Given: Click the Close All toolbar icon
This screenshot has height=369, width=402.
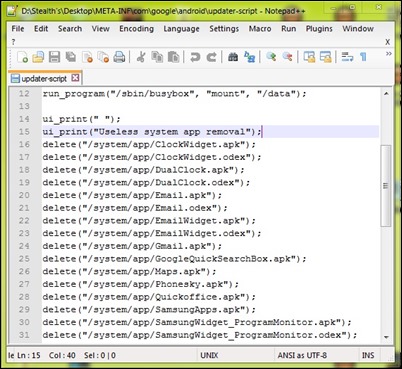Looking at the screenshot, I should click(103, 57).
